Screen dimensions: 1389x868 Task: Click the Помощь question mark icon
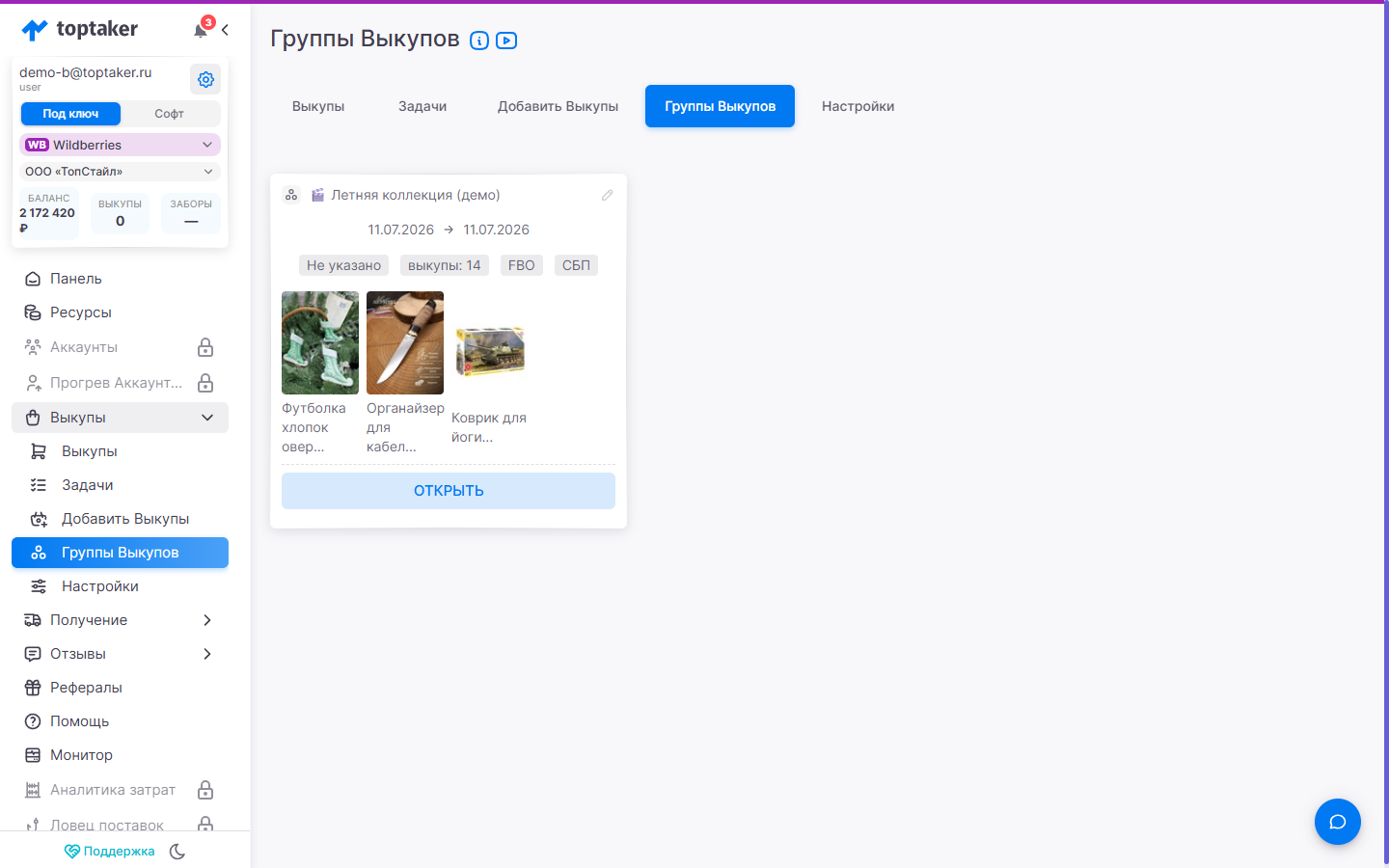tap(33, 721)
